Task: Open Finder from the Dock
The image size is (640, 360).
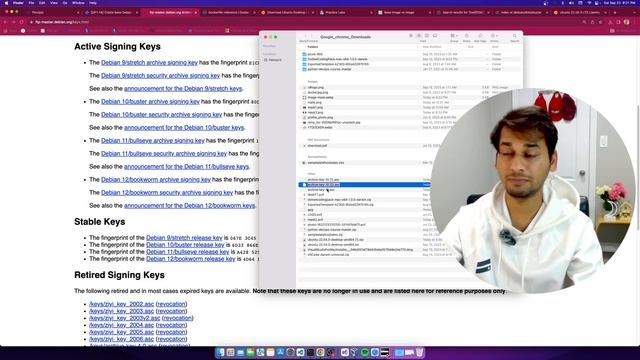Action: 220,352
